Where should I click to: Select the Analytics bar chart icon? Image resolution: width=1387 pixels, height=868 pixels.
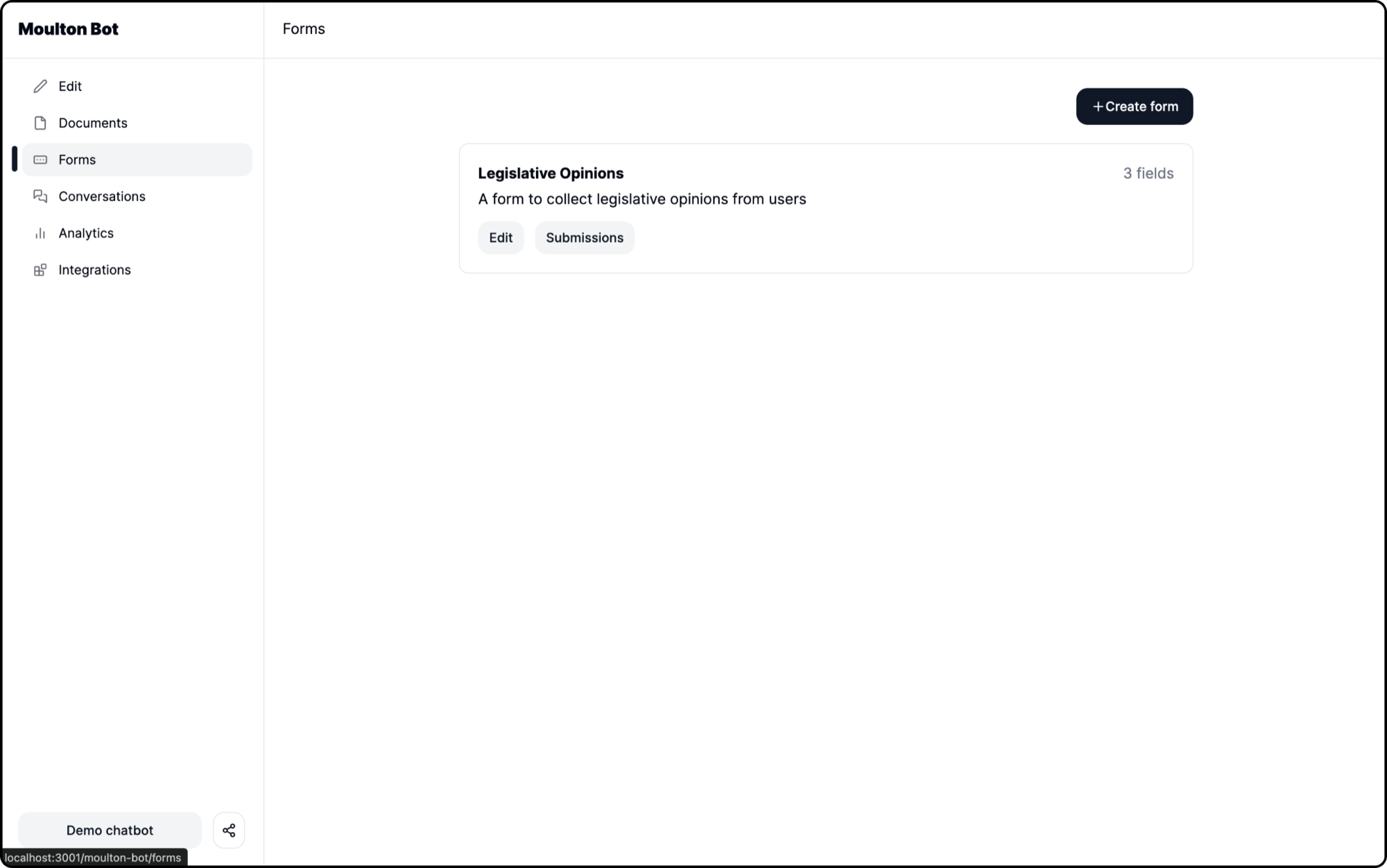40,233
